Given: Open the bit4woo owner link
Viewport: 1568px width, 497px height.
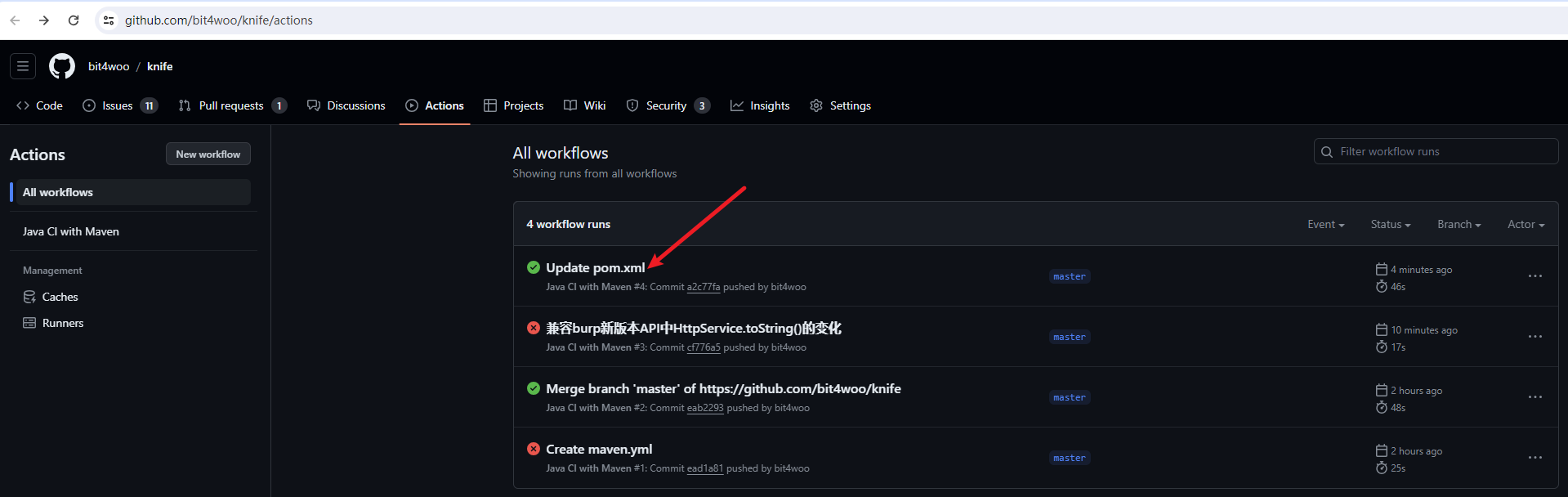Looking at the screenshot, I should [109, 66].
